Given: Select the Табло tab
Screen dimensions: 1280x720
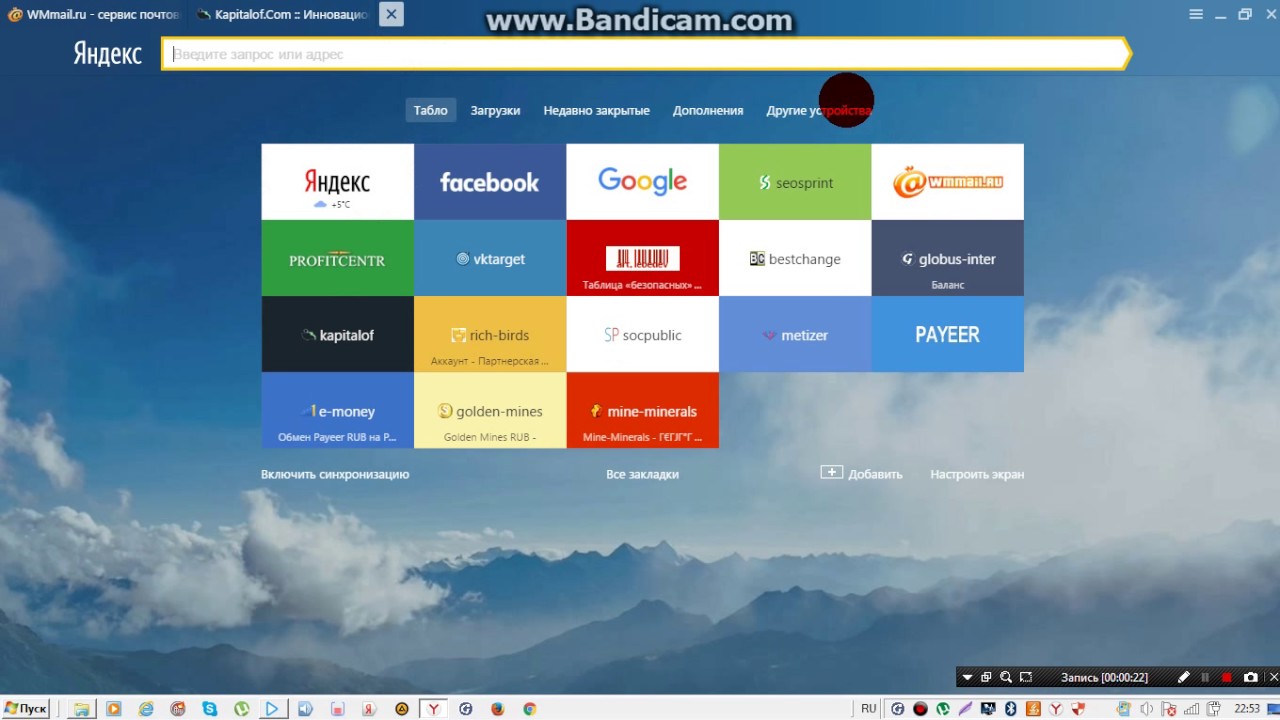Looking at the screenshot, I should pos(431,110).
